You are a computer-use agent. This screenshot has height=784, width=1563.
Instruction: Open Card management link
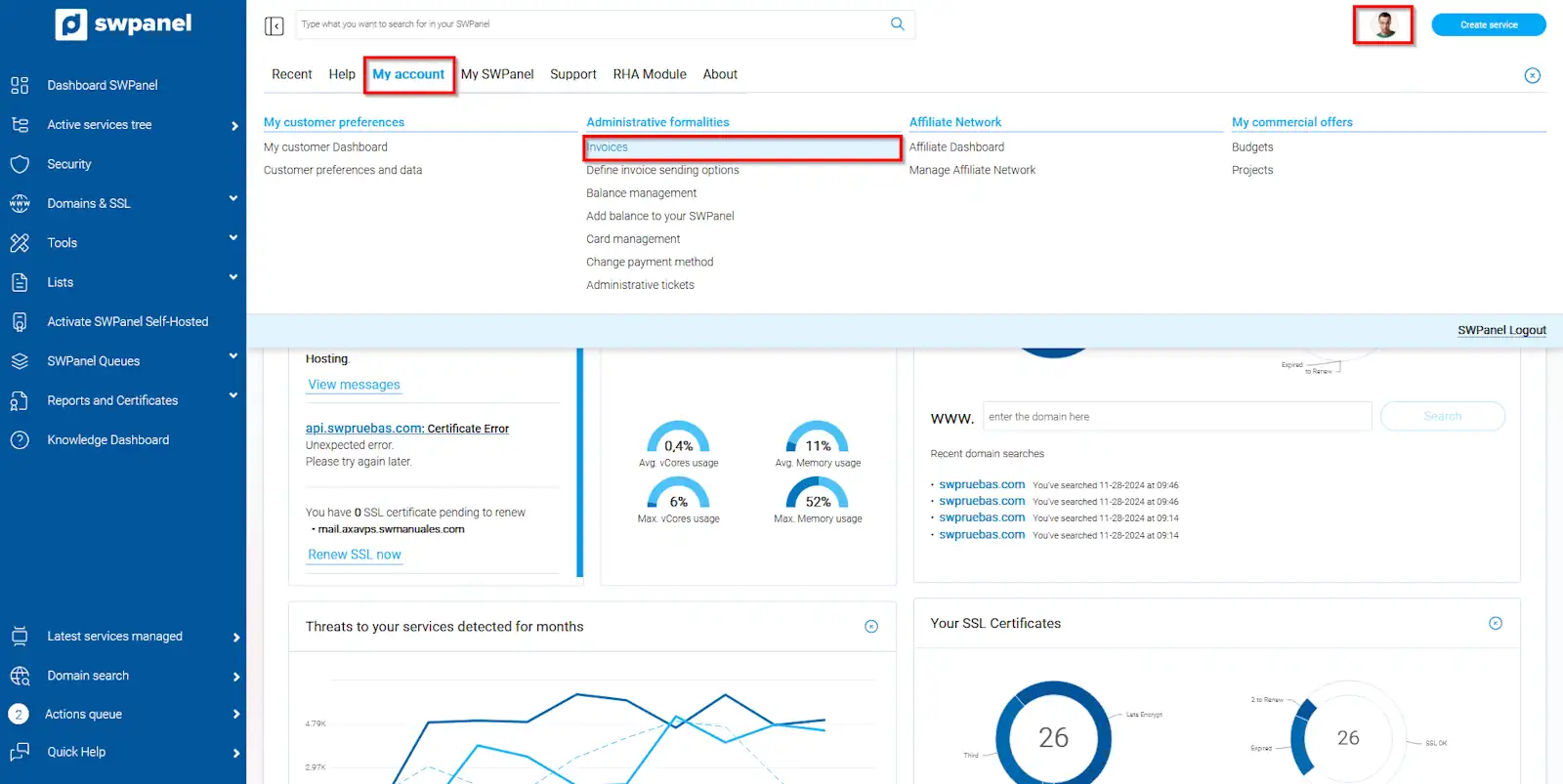[633, 239]
